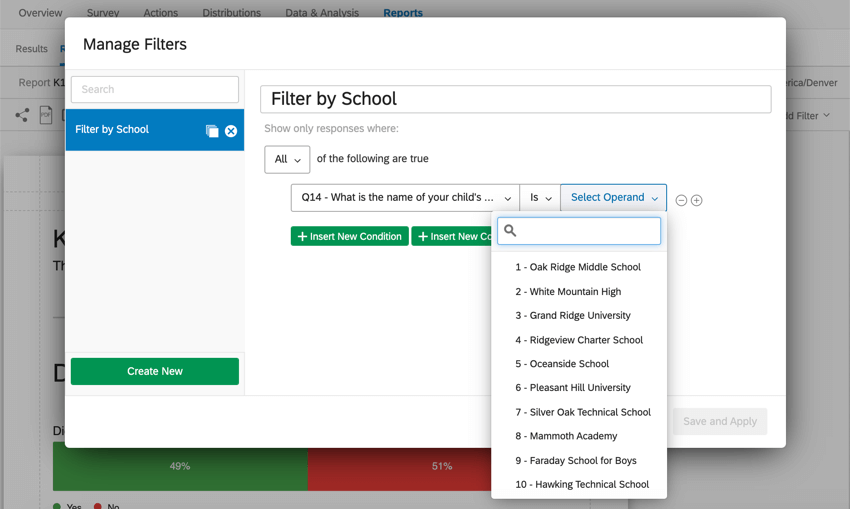
Task: Click magnifier icon in operand search
Action: (510, 230)
